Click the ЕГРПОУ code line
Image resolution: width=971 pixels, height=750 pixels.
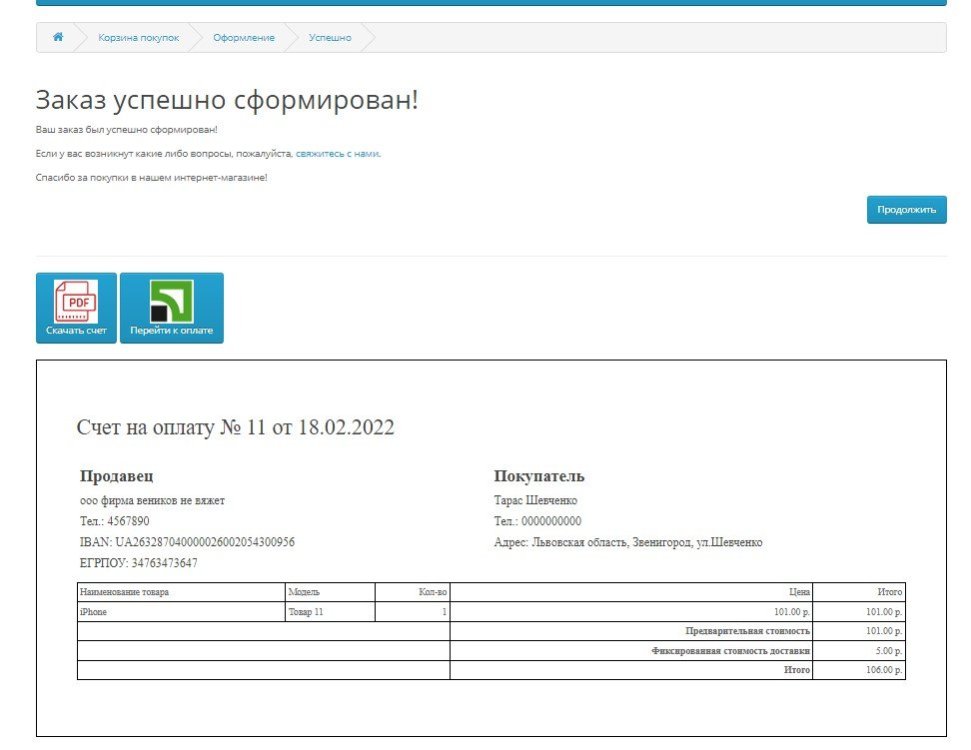pyautogui.click(x=138, y=563)
